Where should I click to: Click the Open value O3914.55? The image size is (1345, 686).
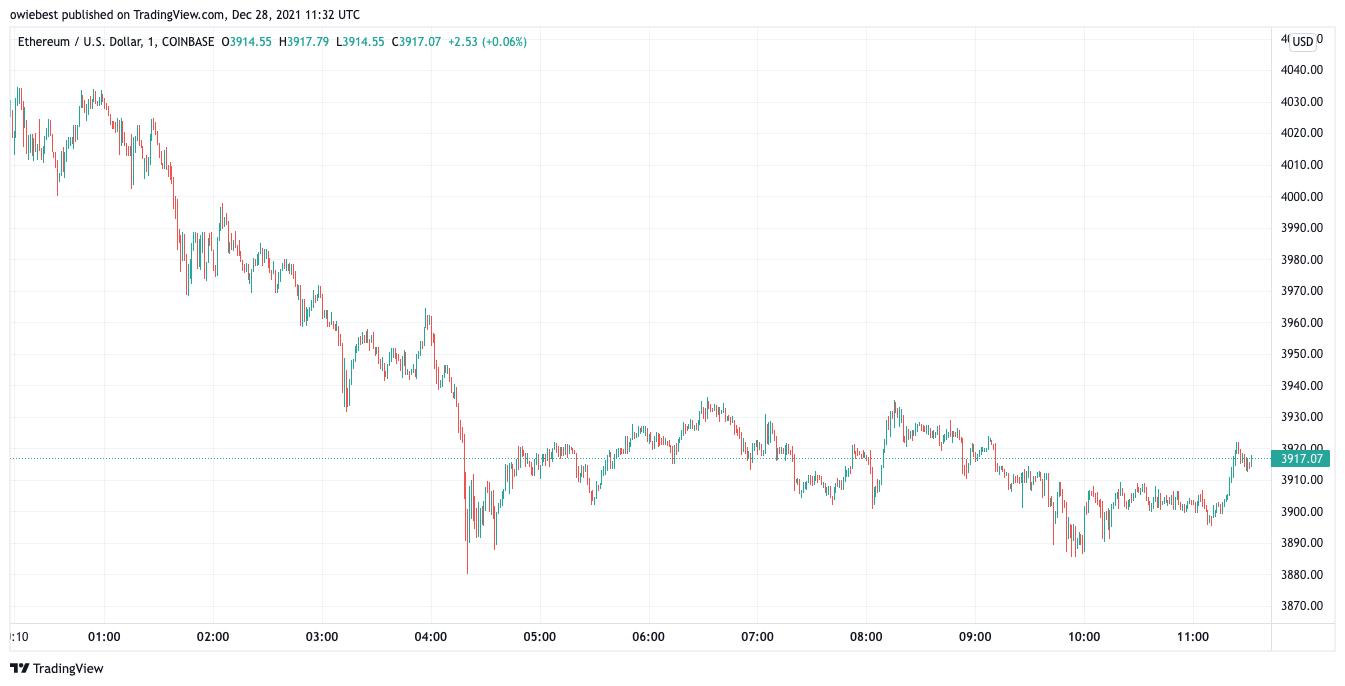(247, 42)
